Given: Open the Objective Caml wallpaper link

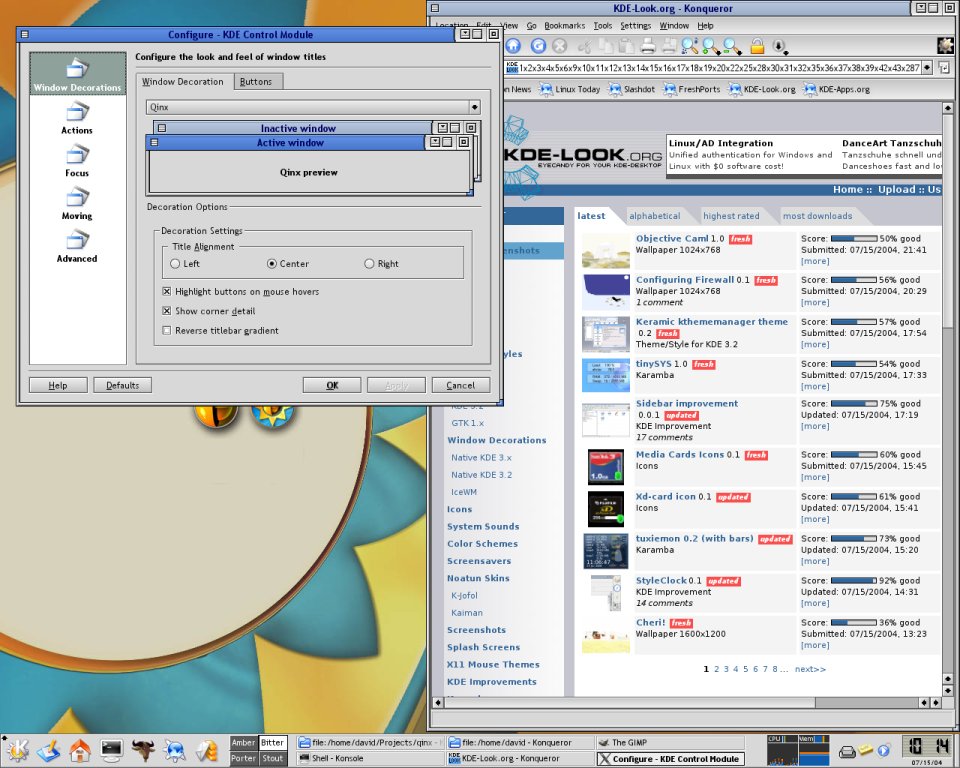Looking at the screenshot, I should 672,239.
